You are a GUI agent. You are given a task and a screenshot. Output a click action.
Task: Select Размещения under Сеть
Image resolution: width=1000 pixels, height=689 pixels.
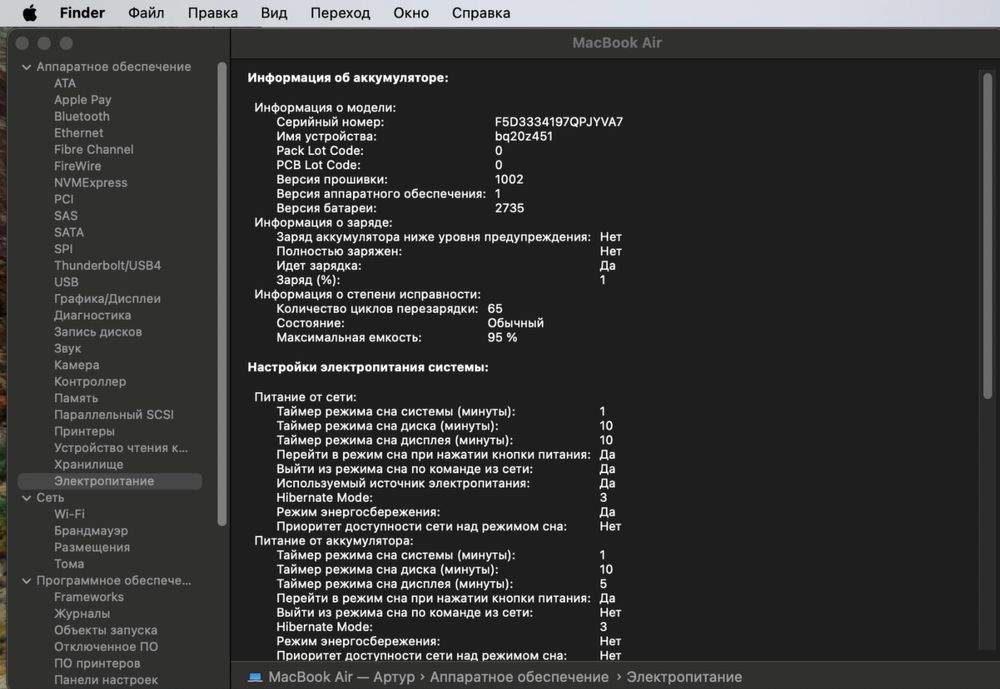[92, 547]
